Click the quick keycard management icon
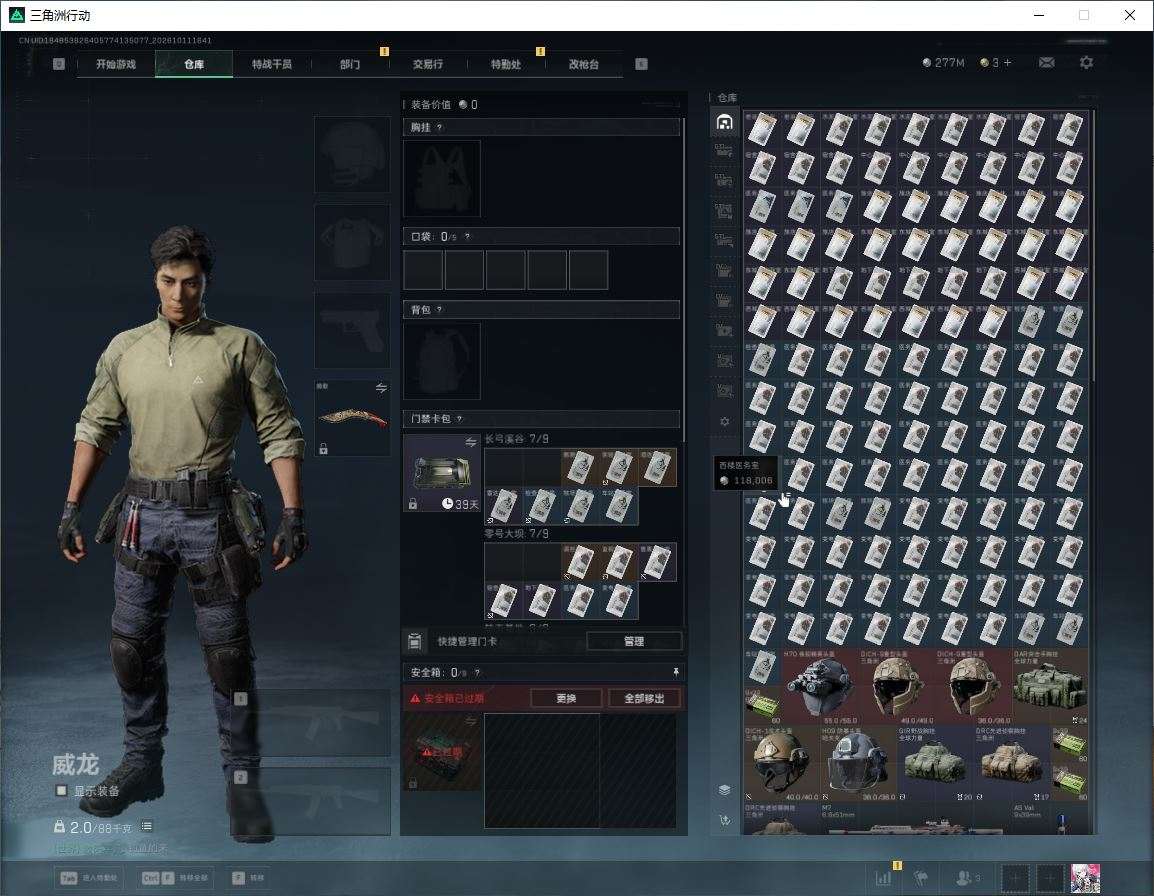The height and width of the screenshot is (896, 1154). point(414,641)
